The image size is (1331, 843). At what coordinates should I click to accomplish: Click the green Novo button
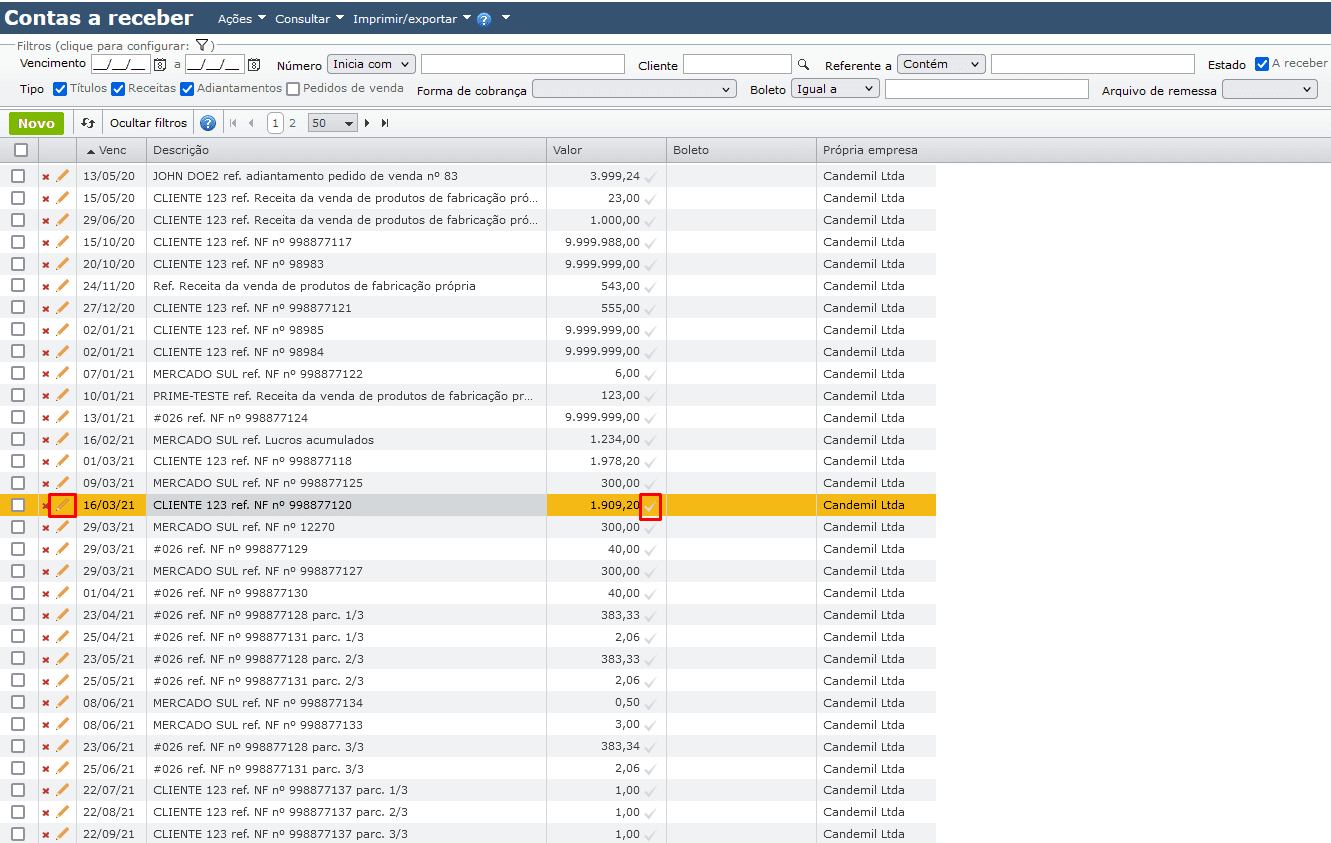[x=36, y=123]
